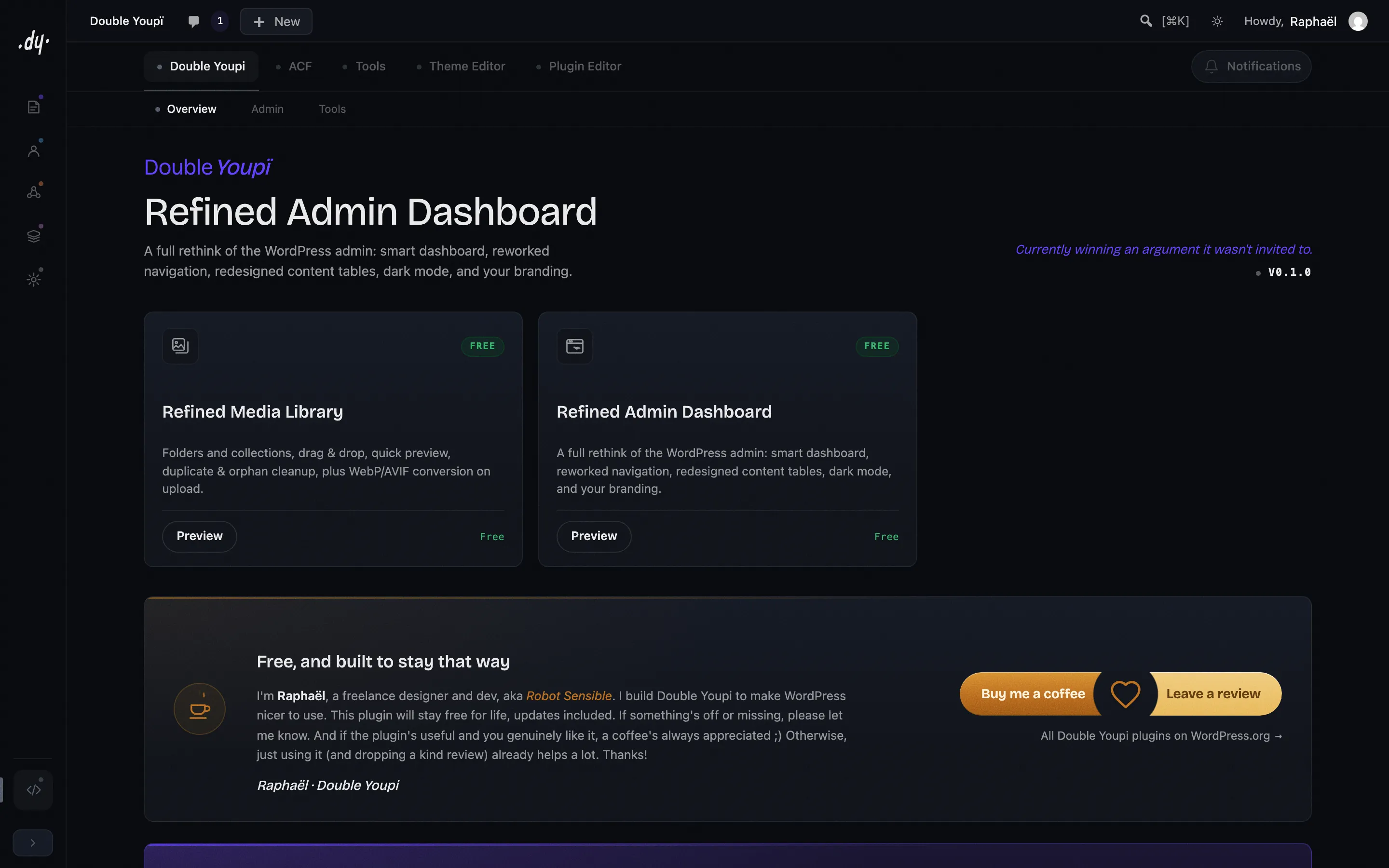Switch to the top-level Tools tab

[364, 67]
